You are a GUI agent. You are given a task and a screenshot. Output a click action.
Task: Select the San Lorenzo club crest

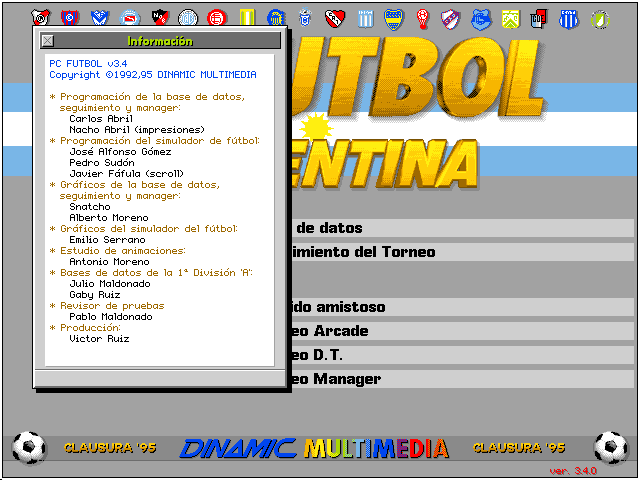click(x=70, y=18)
